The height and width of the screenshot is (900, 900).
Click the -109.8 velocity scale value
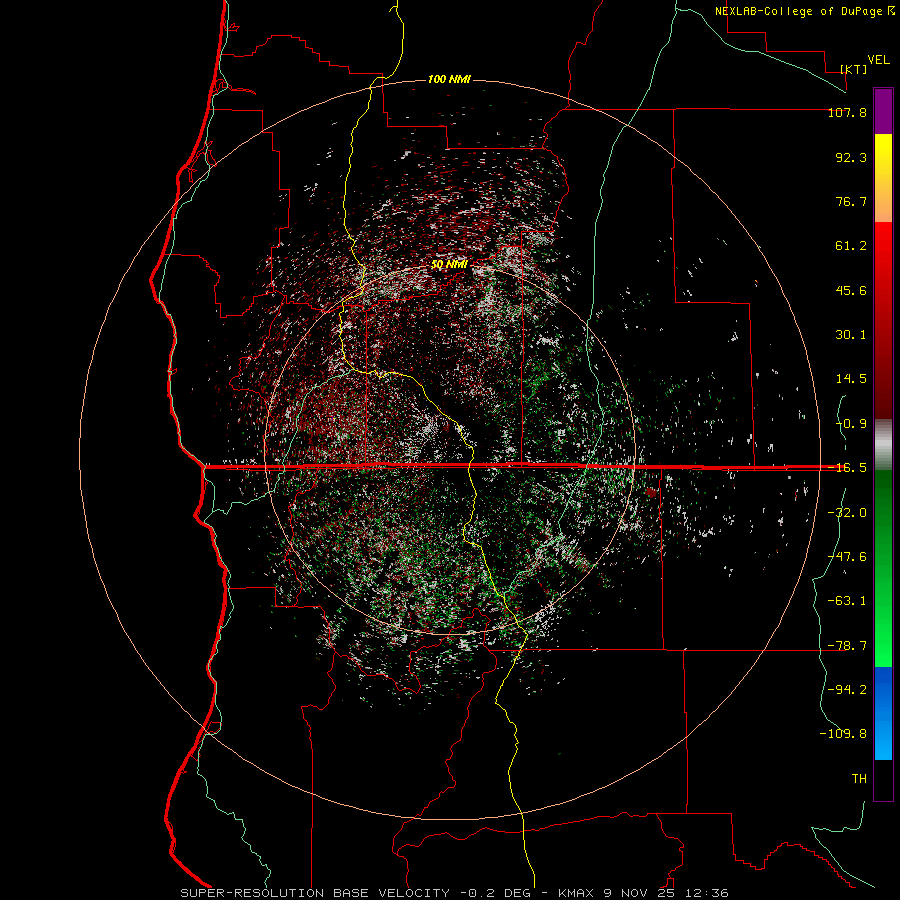pyautogui.click(x=843, y=734)
